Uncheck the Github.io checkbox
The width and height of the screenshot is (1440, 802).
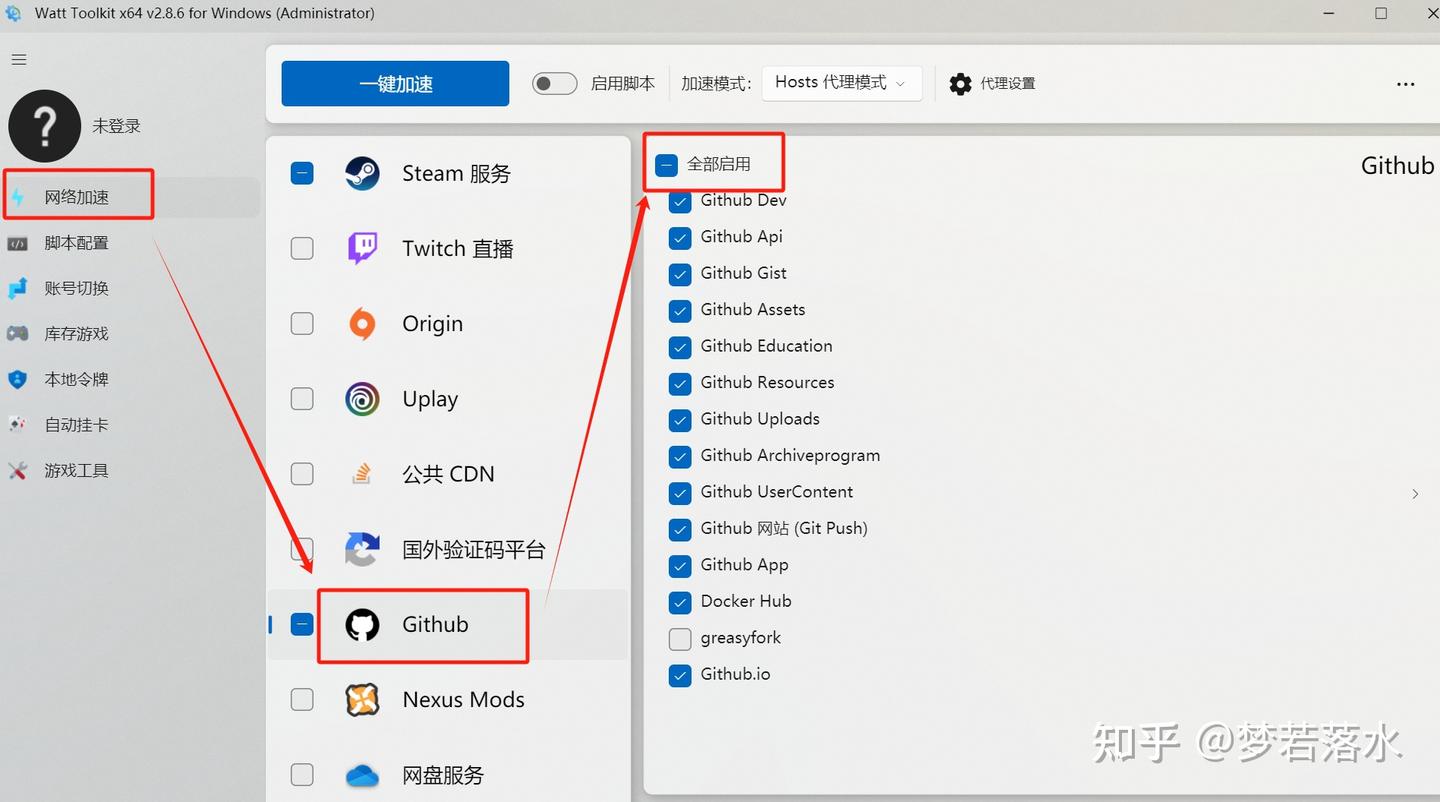tap(680, 675)
